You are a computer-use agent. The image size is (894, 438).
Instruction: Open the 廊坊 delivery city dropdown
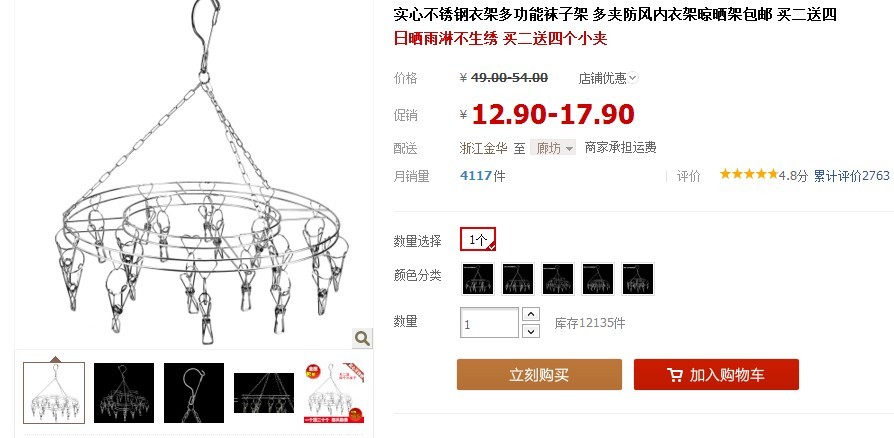tap(553, 148)
